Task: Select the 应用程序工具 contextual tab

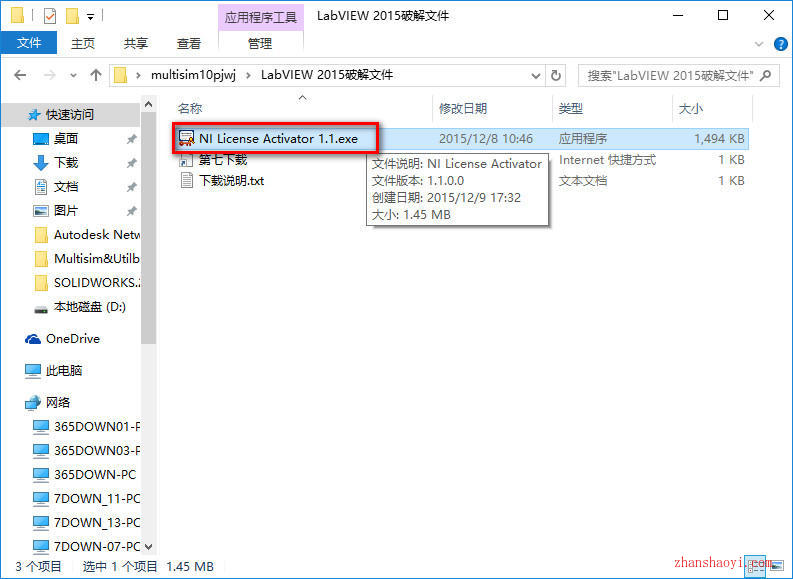Action: pos(260,18)
